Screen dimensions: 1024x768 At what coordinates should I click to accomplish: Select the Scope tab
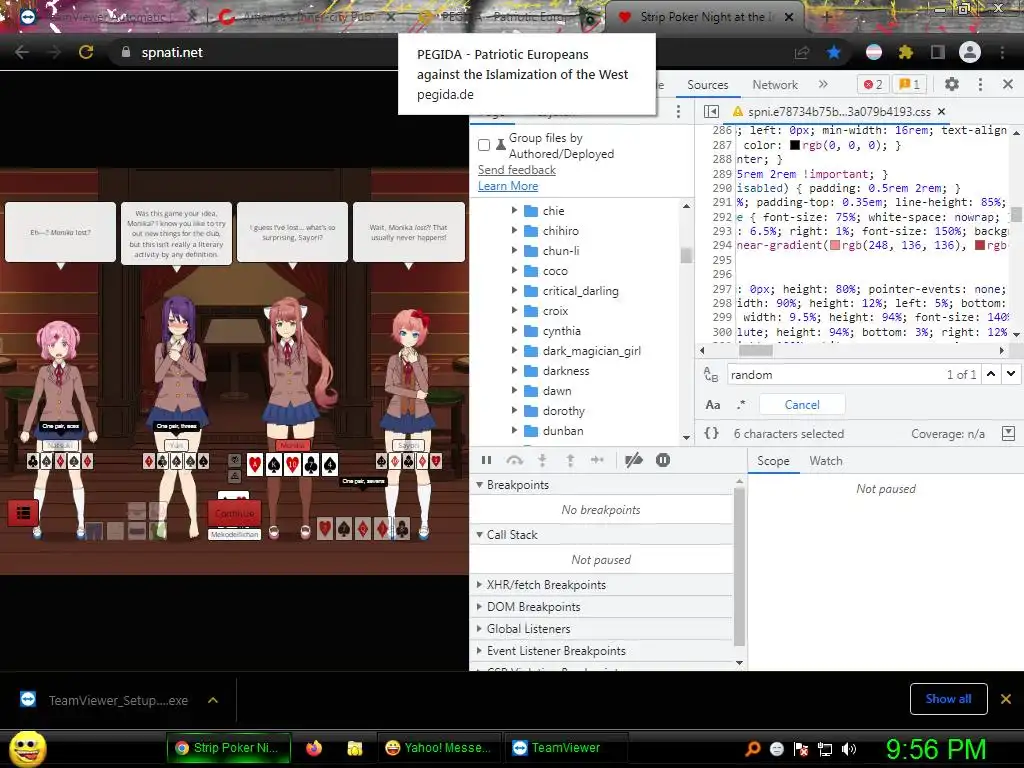click(773, 461)
